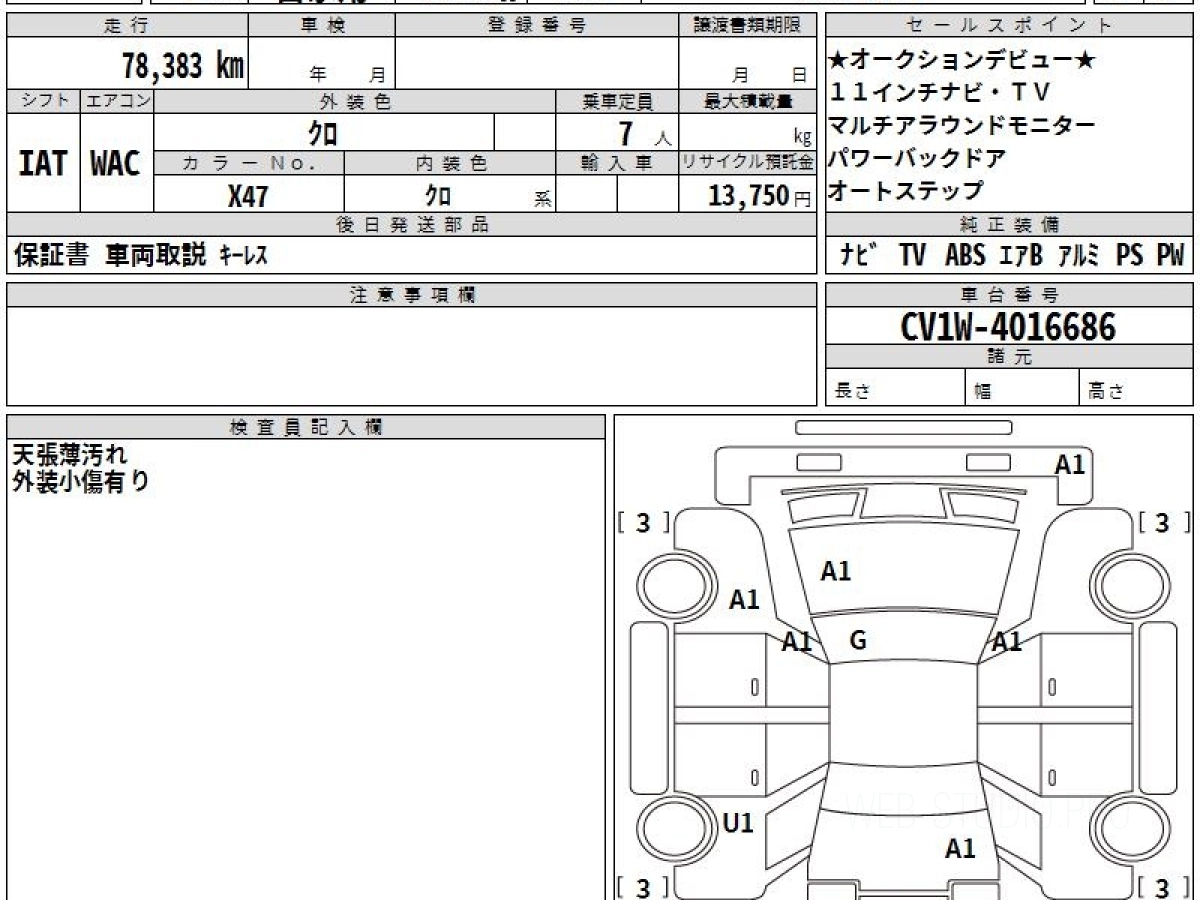This screenshot has width=1200, height=900.
Task: Click the U1 dent mark on diagram
Action: (x=737, y=823)
